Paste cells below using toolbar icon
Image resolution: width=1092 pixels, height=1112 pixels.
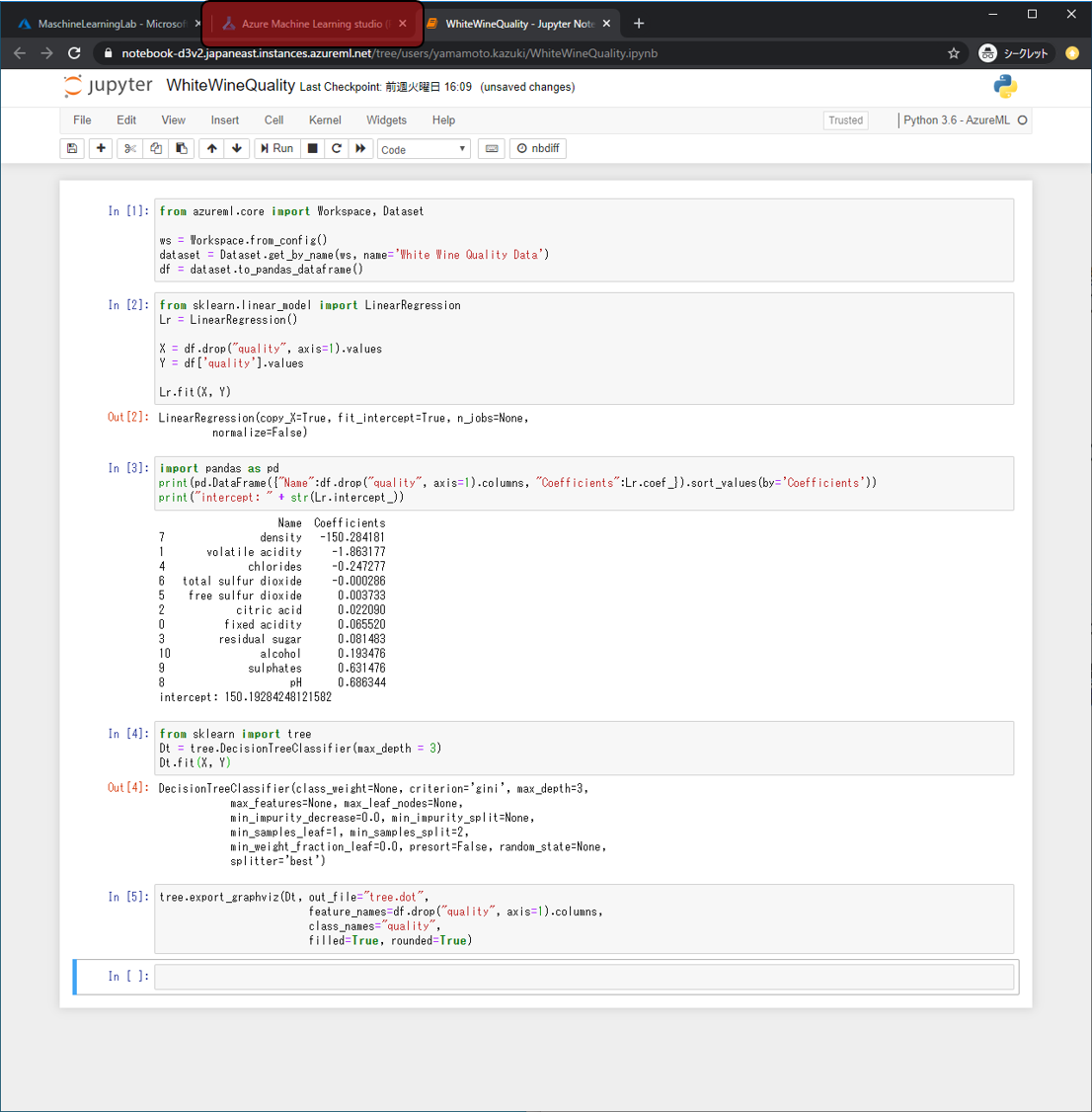pyautogui.click(x=182, y=148)
